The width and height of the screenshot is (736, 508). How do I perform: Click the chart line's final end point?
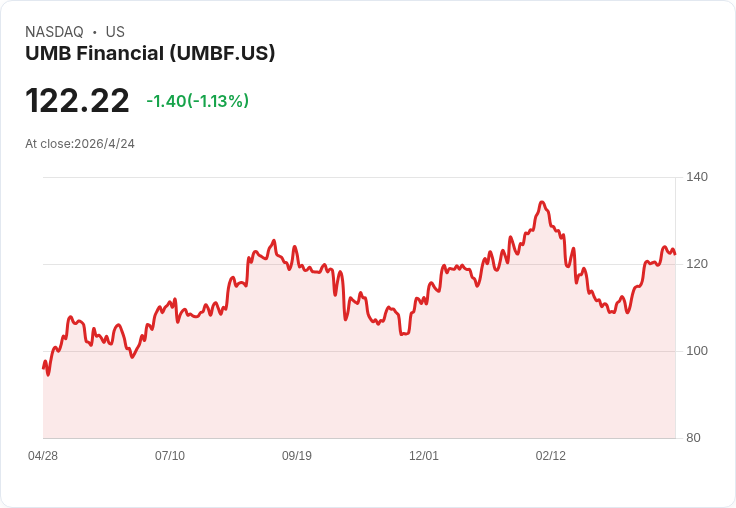(675, 254)
